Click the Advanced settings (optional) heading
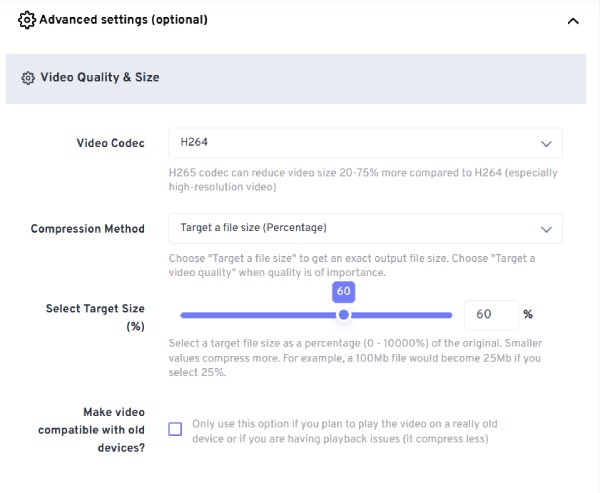This screenshot has height=493, width=600. [x=123, y=20]
